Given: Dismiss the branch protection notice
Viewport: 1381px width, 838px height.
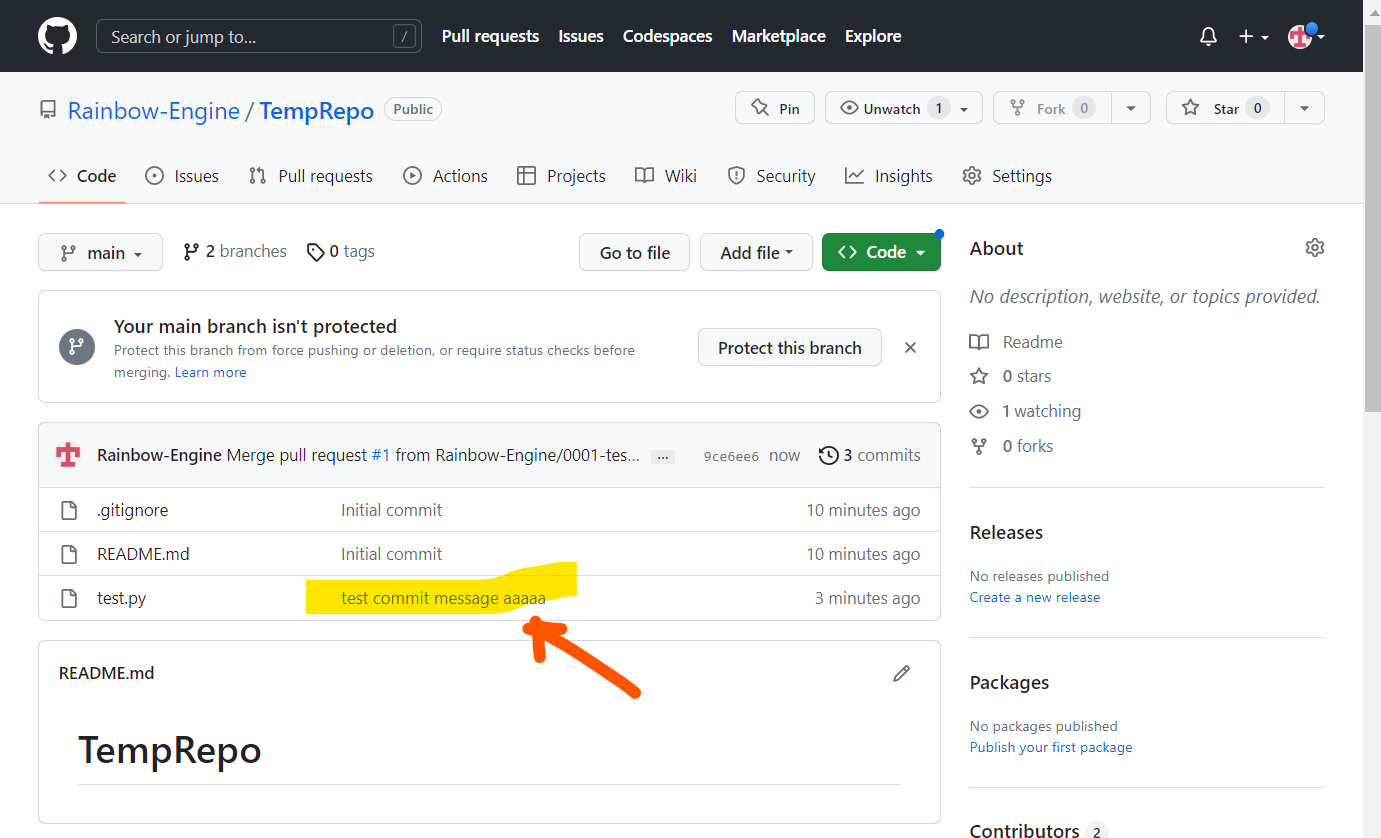Looking at the screenshot, I should click(910, 348).
